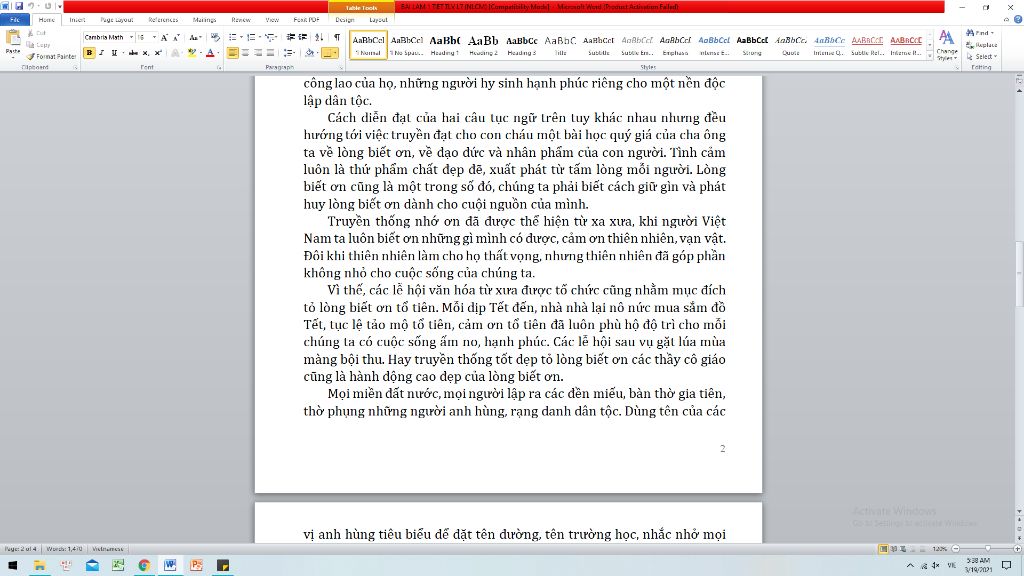Toggle Subscript formatting

tap(146, 53)
